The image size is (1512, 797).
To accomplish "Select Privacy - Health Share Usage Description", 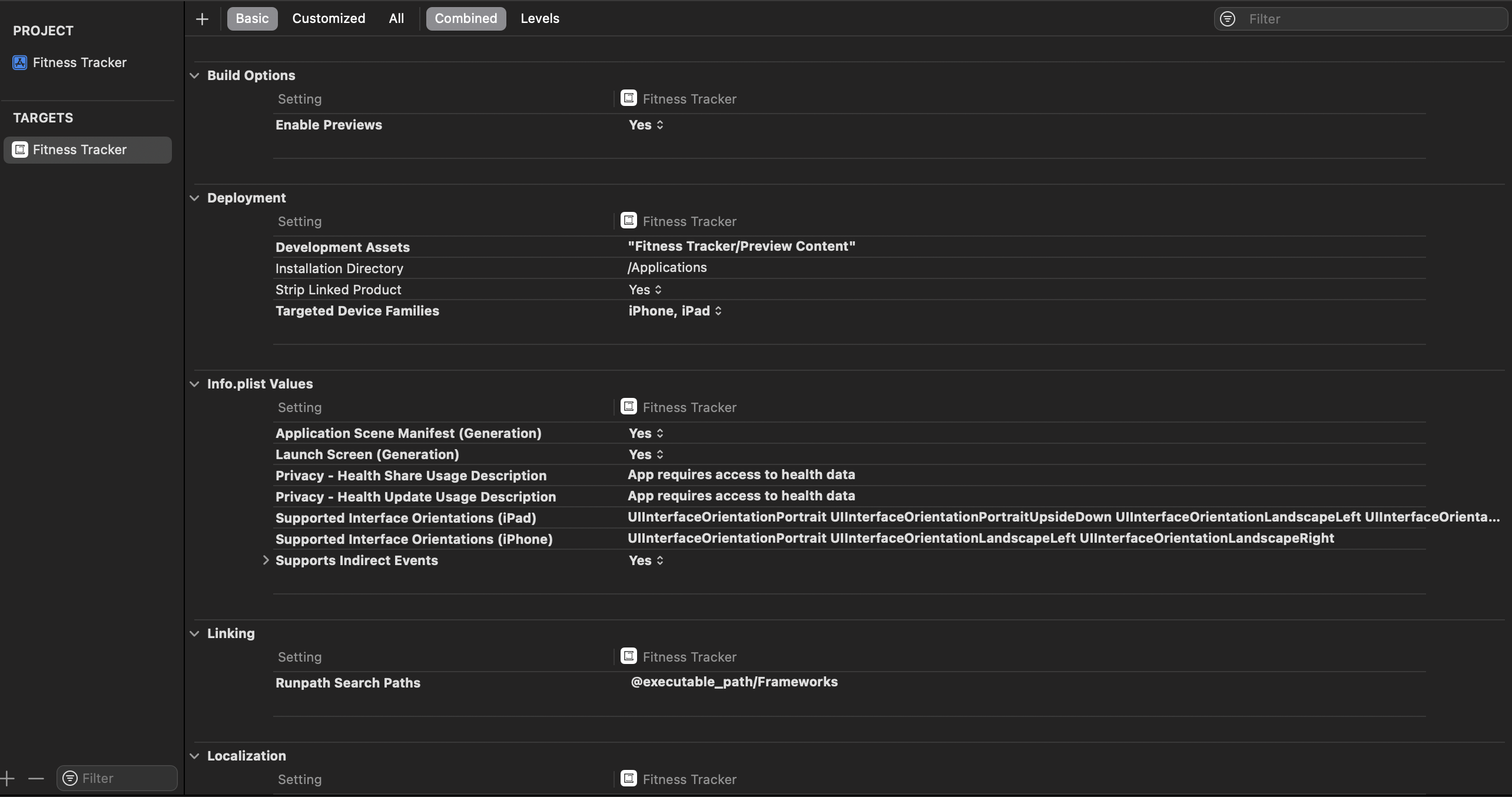I will click(x=411, y=476).
